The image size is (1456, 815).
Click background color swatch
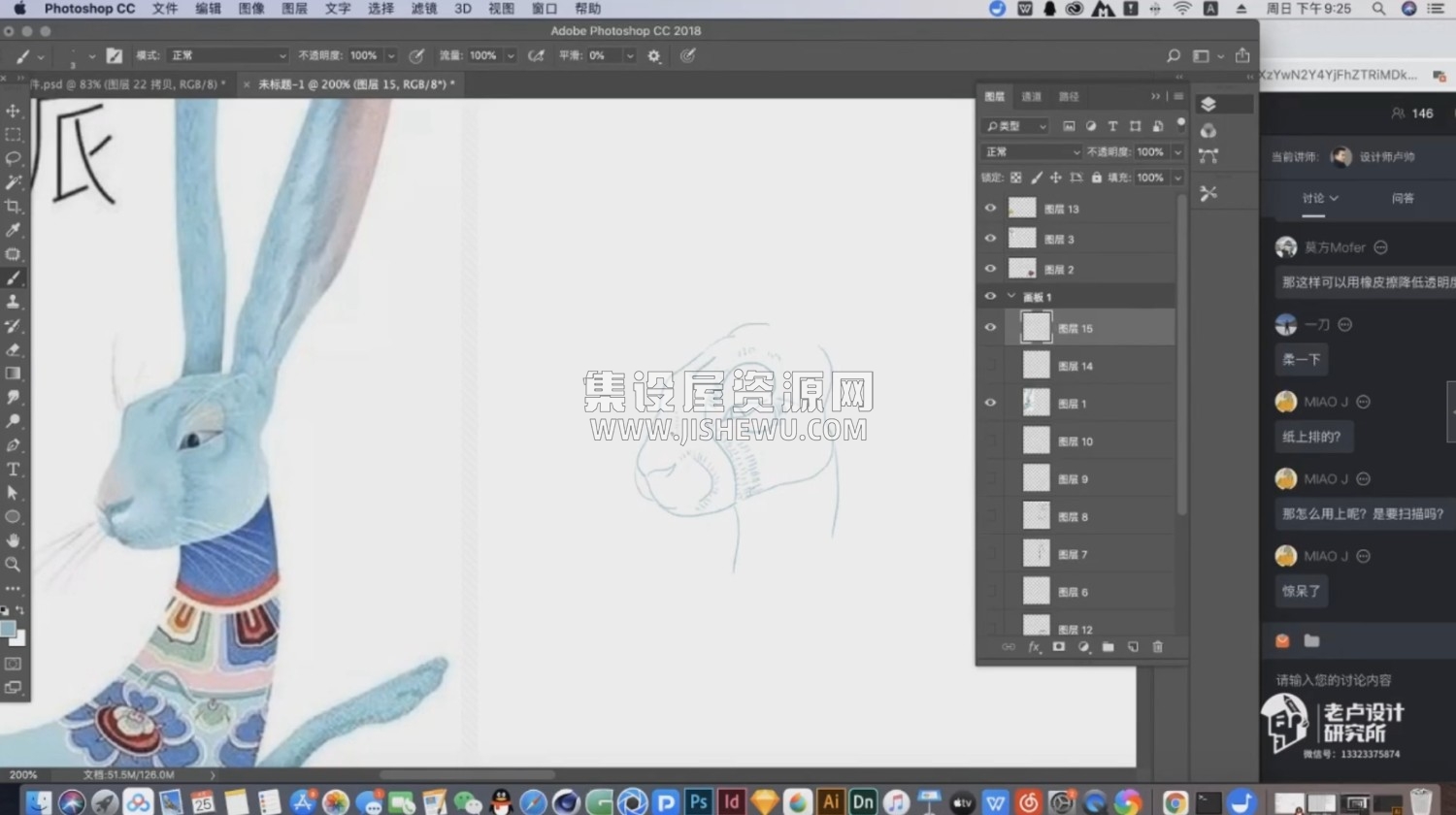tap(18, 637)
